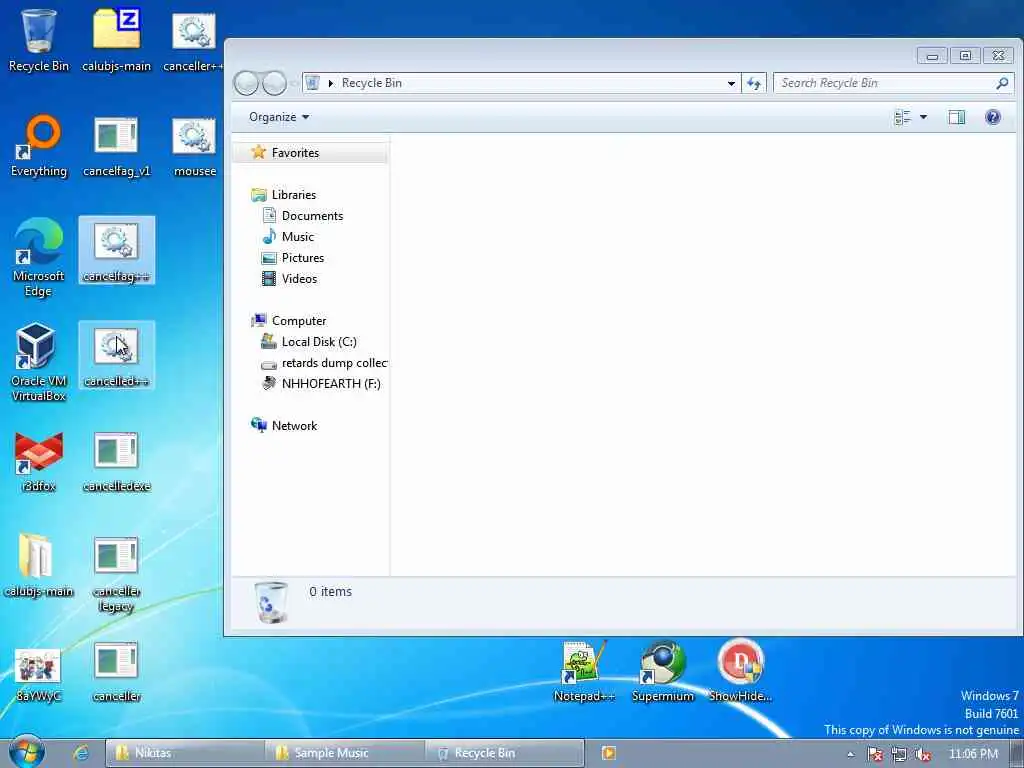Select the ShowHide... desktop icon
The height and width of the screenshot is (768, 1024).
click(x=741, y=673)
